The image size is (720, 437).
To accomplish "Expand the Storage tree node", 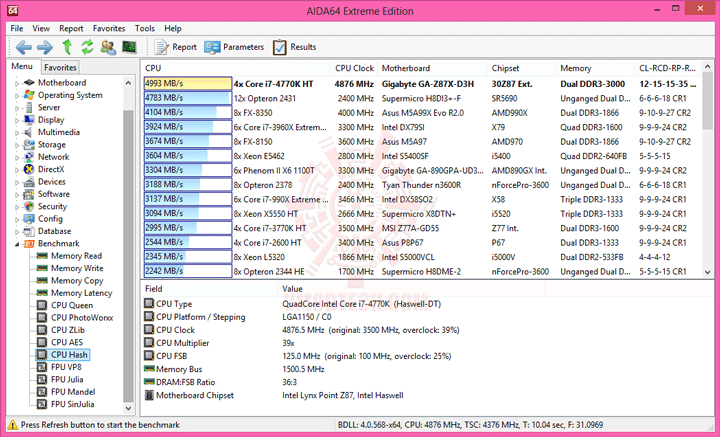I will (17, 145).
